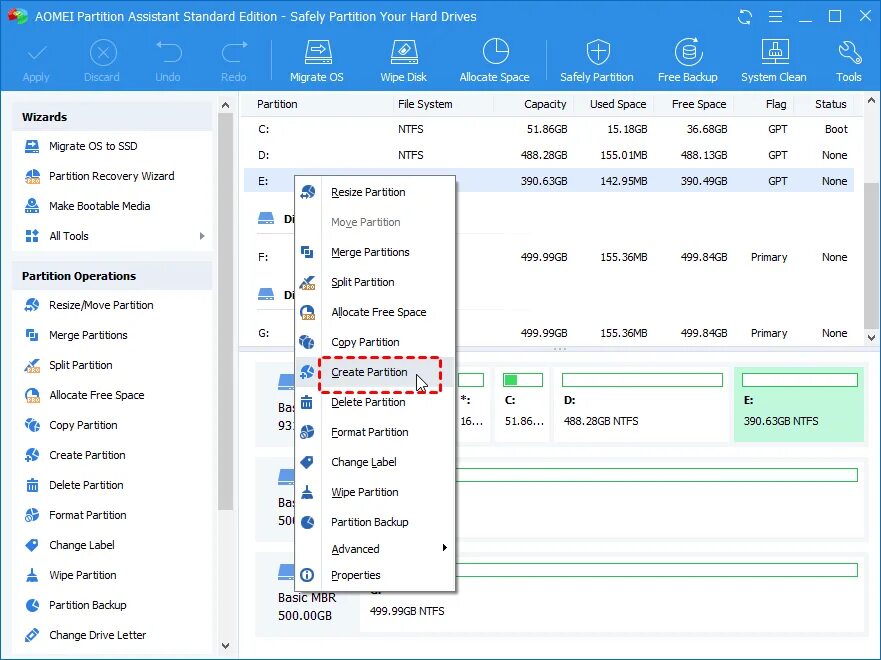Sort by the Partition column header
This screenshot has width=881, height=660.
(x=277, y=104)
